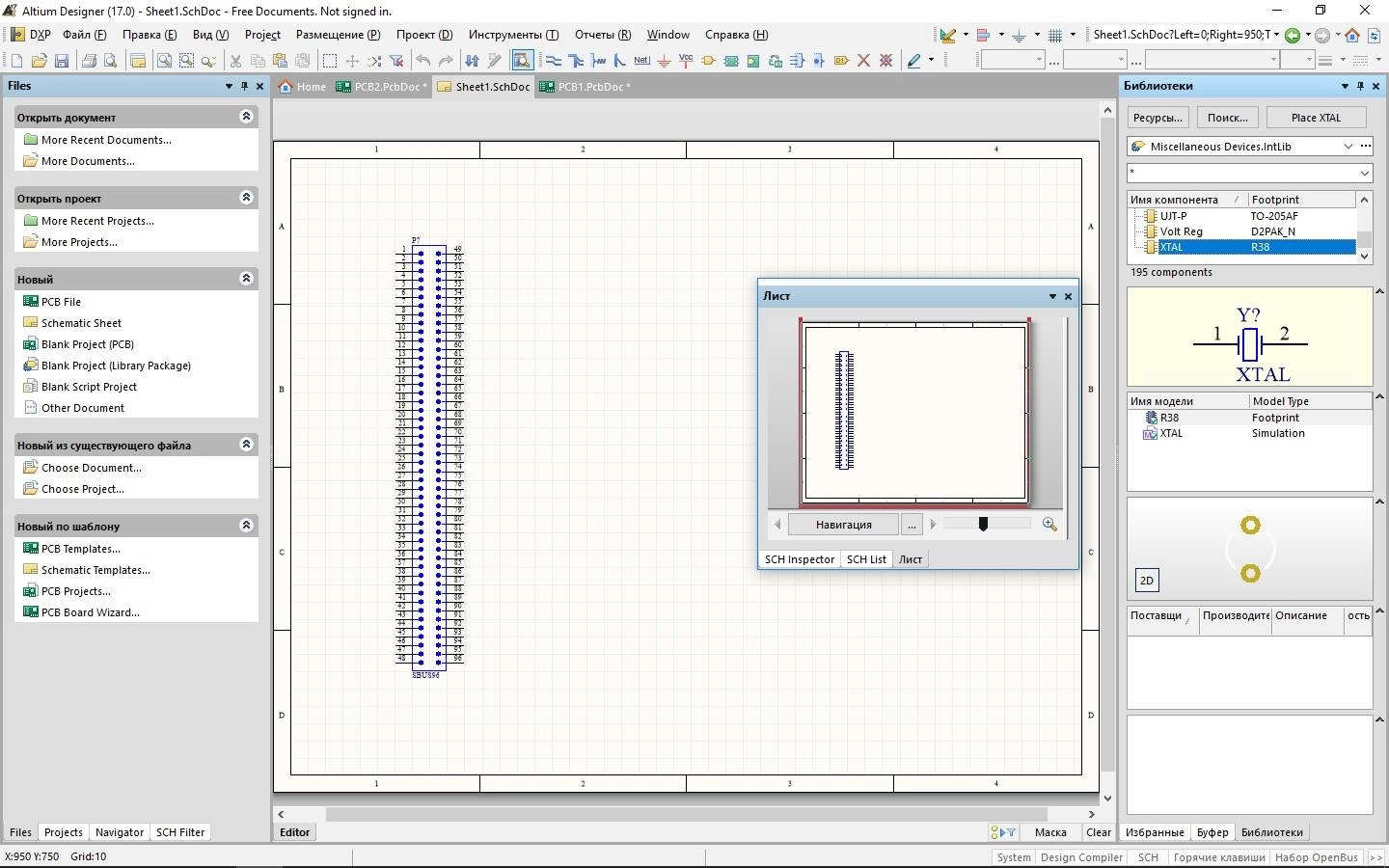Open the SCH Inspector tab
The width and height of the screenshot is (1389, 868).
(800, 559)
